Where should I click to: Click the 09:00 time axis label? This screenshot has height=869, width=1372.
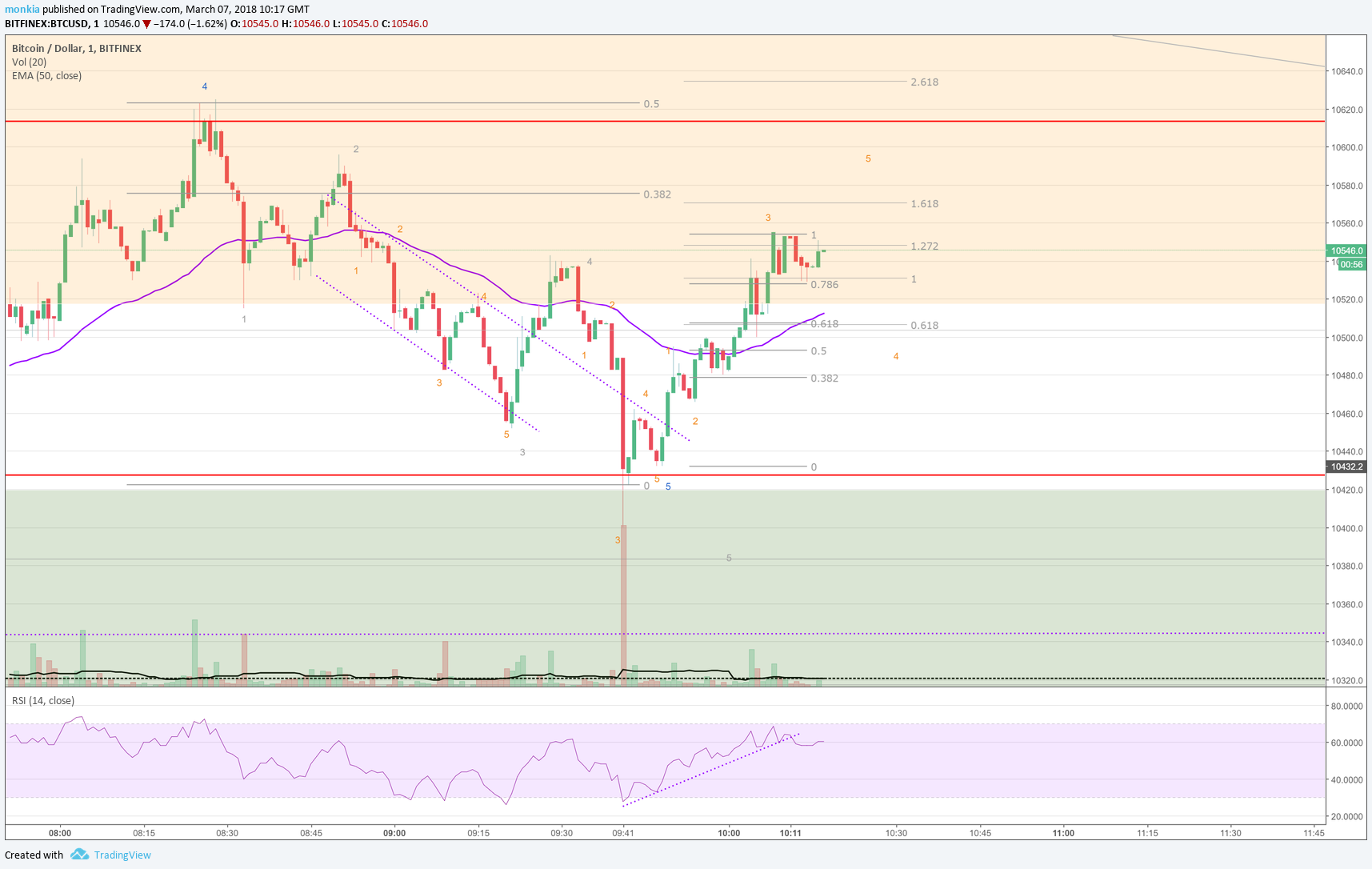394,833
